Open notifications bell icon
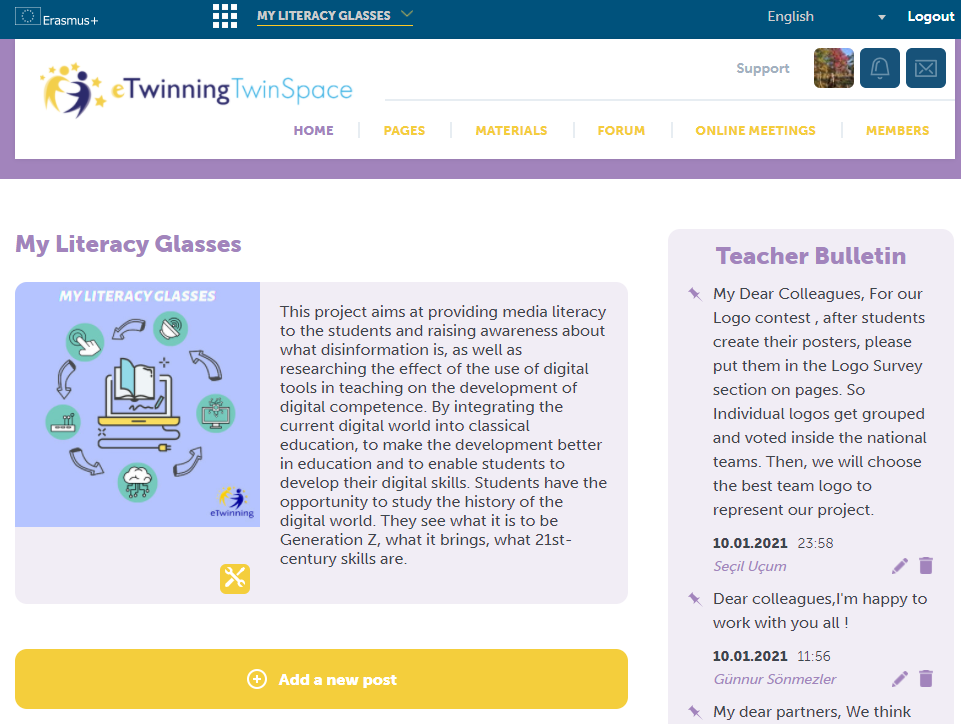The height and width of the screenshot is (724, 961). tap(879, 68)
